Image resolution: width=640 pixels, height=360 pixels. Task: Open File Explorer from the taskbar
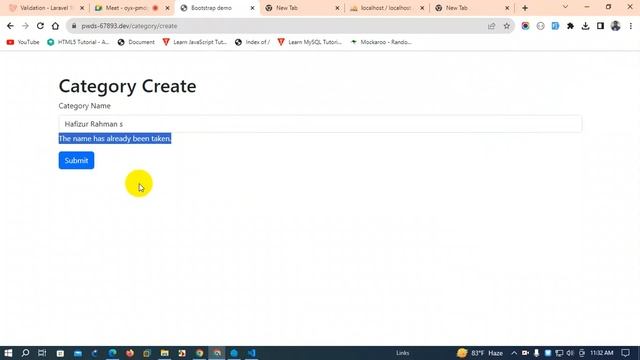[164, 353]
